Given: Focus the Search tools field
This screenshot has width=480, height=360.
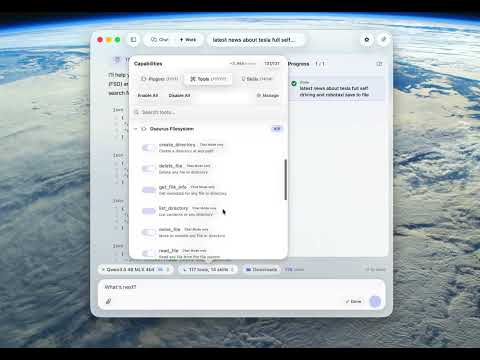Looking at the screenshot, I should (x=208, y=112).
